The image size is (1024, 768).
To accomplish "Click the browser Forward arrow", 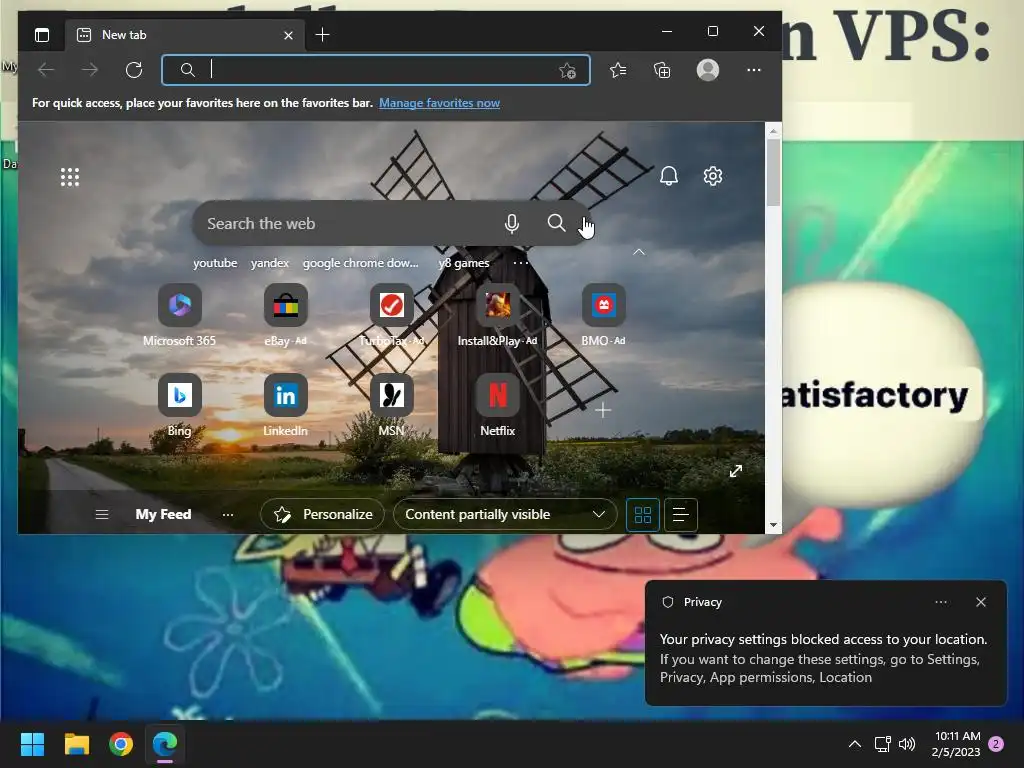I will [x=90, y=70].
